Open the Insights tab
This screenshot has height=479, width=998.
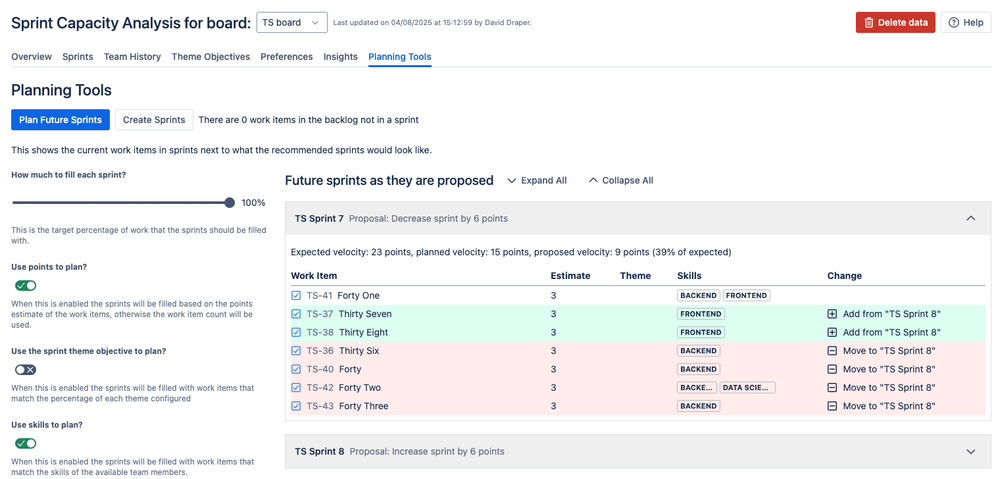[x=340, y=57]
